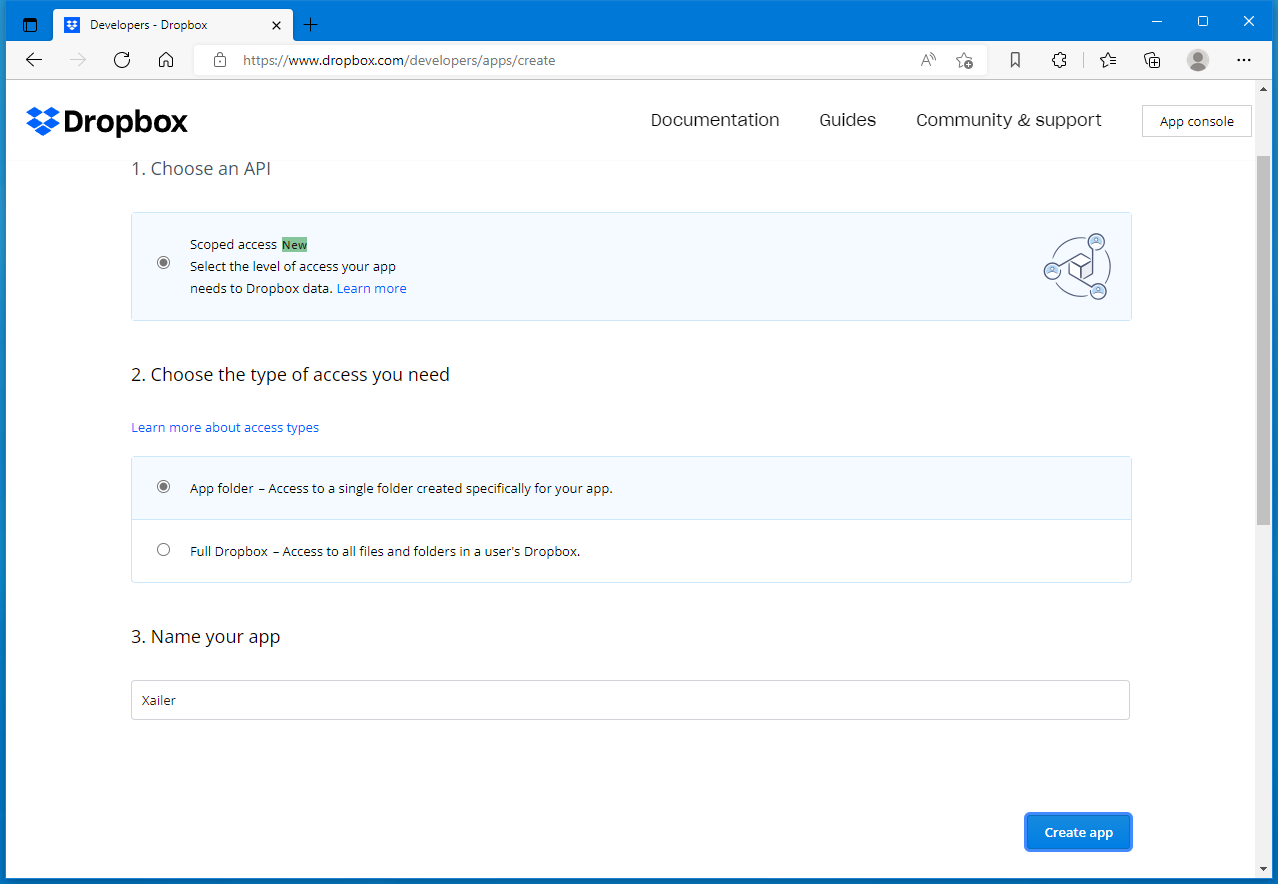
Task: Click the 'Full Dropbox – Access to all files' text
Action: click(x=385, y=551)
